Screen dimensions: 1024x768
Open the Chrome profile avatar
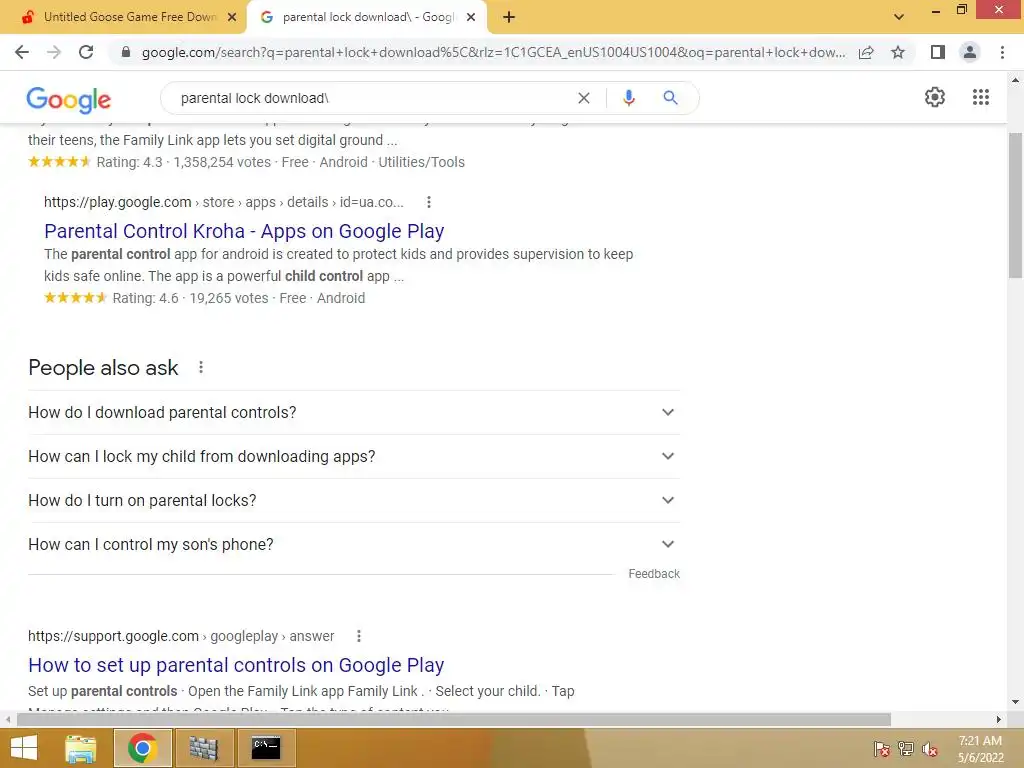tap(970, 52)
